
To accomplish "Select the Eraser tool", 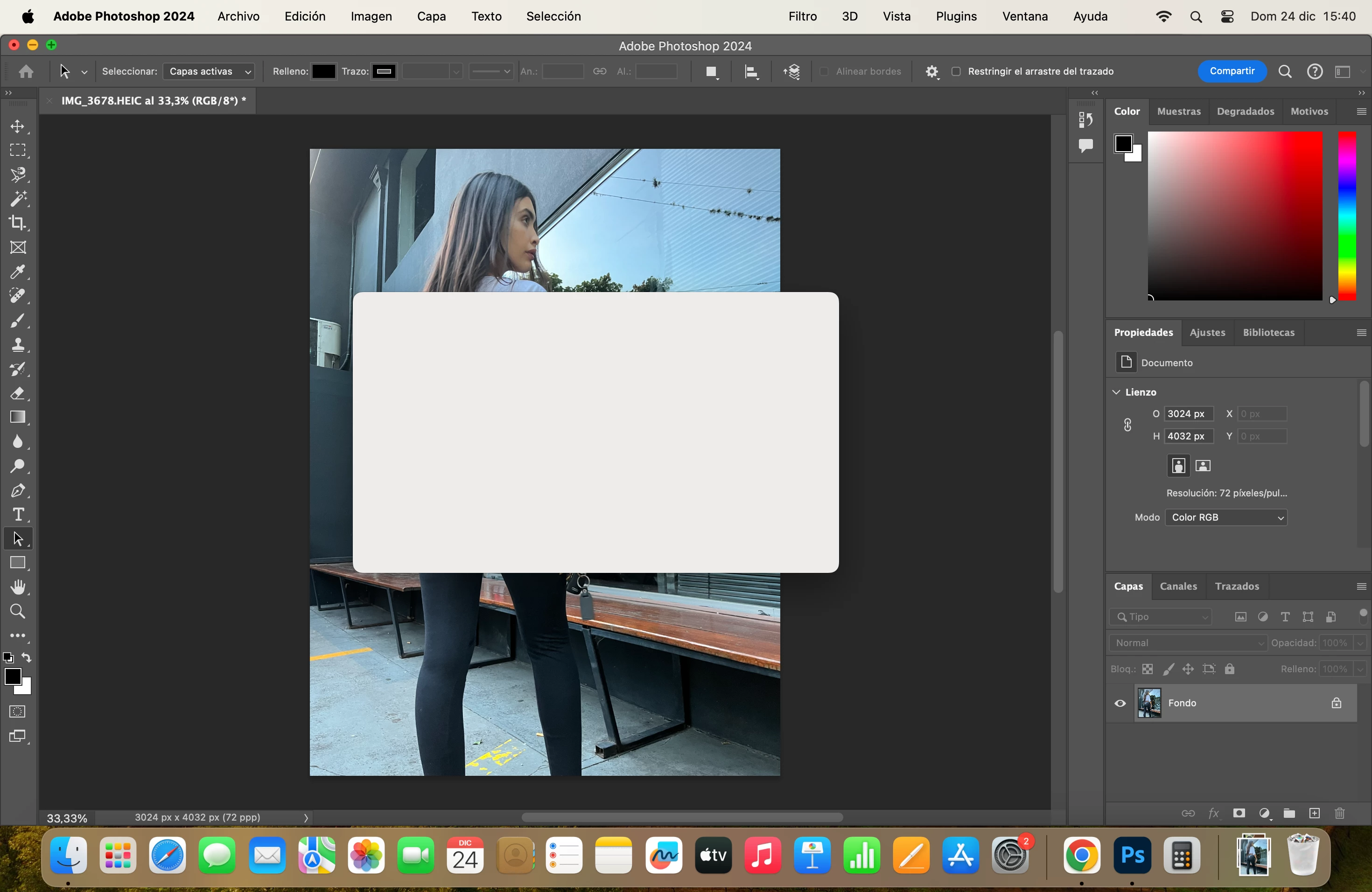I will point(18,394).
